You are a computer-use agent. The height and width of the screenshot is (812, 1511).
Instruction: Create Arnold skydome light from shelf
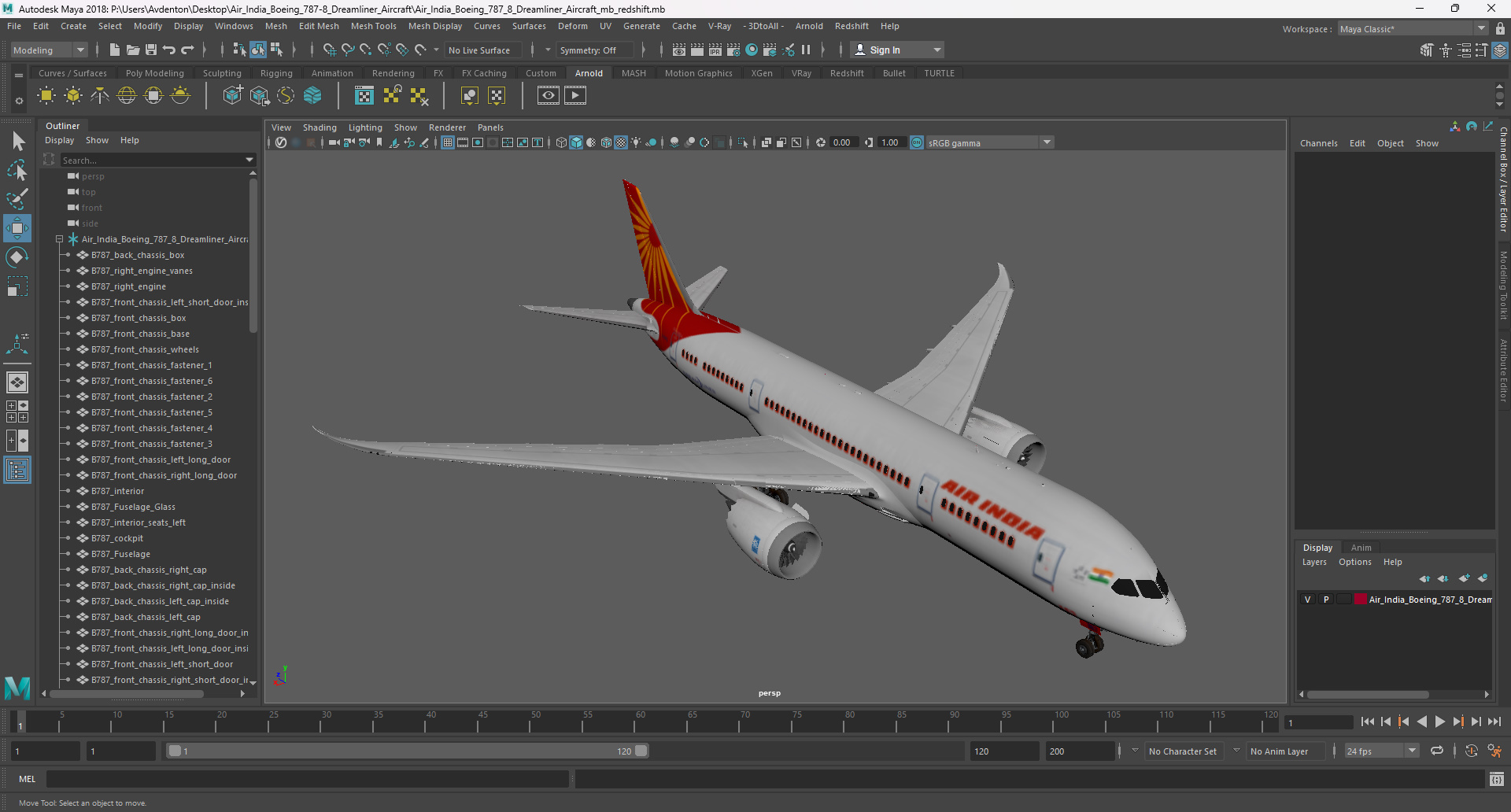click(x=127, y=96)
